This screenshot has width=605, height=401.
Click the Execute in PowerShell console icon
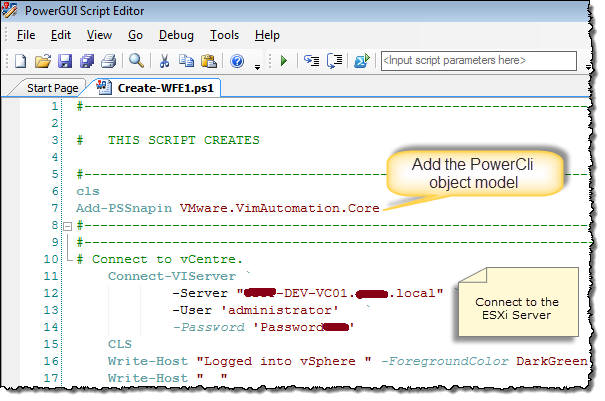pos(362,61)
